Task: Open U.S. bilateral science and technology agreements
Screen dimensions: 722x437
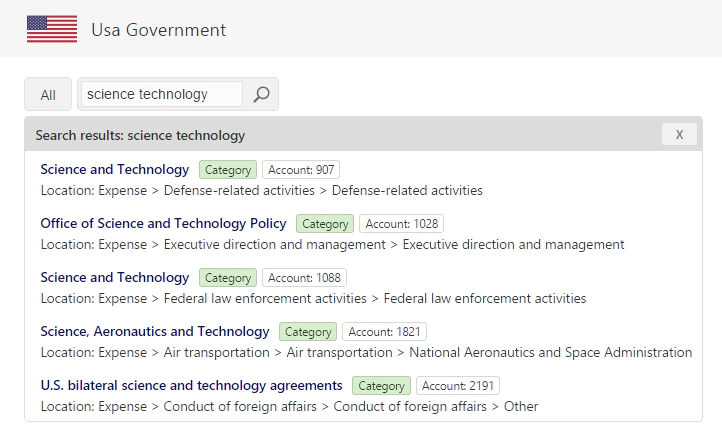Action: tap(192, 385)
